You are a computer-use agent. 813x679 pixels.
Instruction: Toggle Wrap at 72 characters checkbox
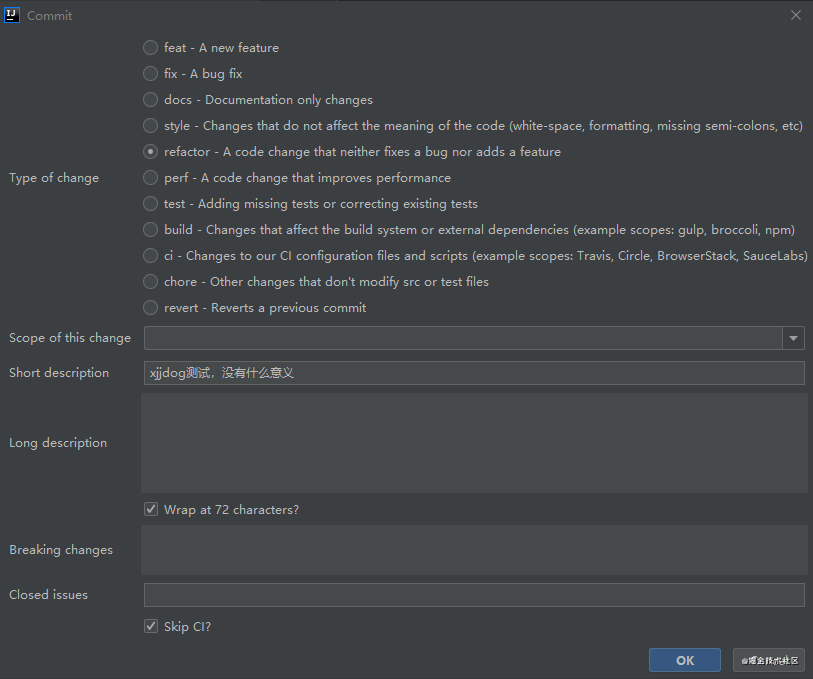(x=151, y=510)
